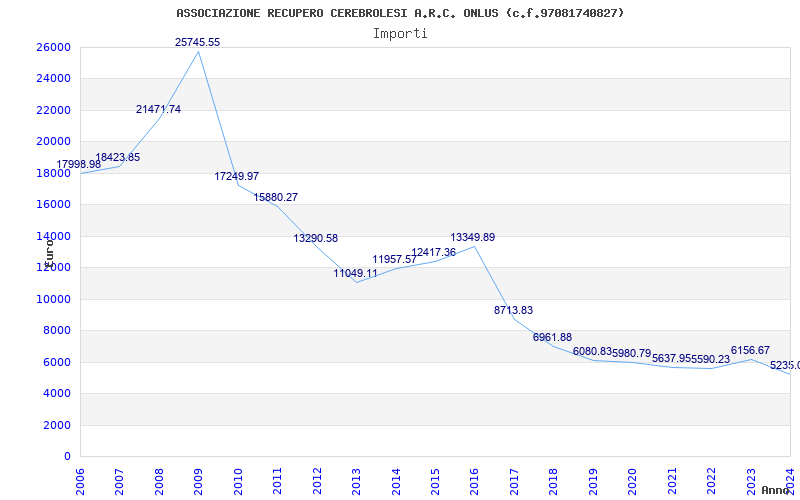
Task: Click x-axis year 2022
Action: coord(711,481)
